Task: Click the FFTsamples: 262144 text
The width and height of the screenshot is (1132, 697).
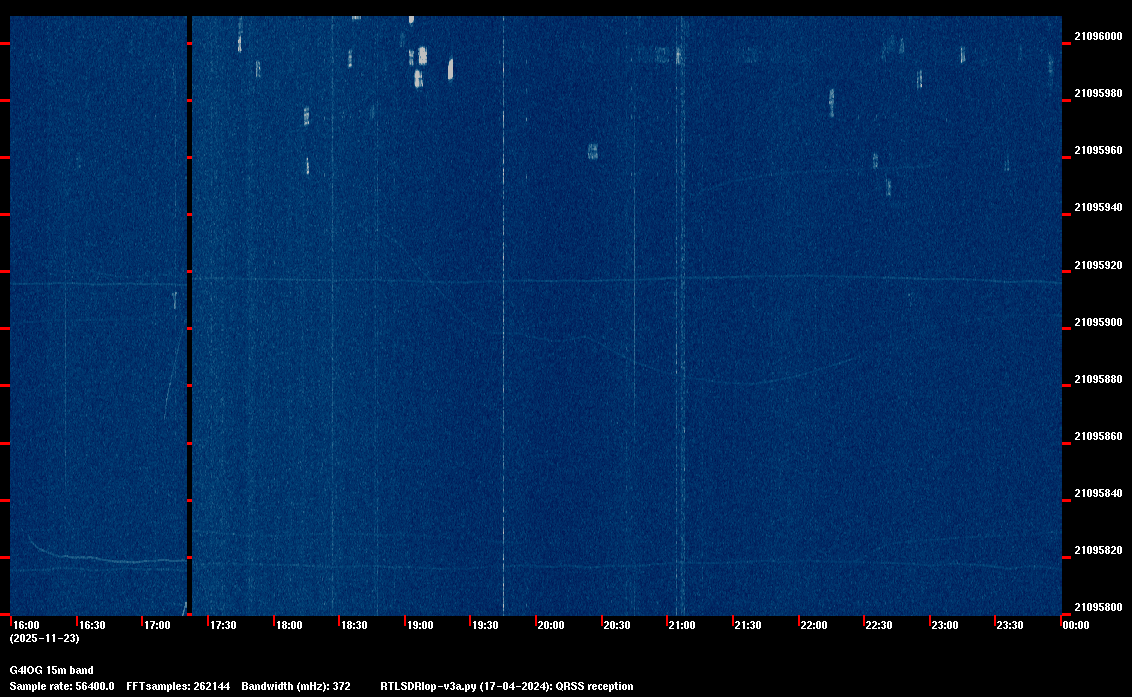Action: (178, 686)
